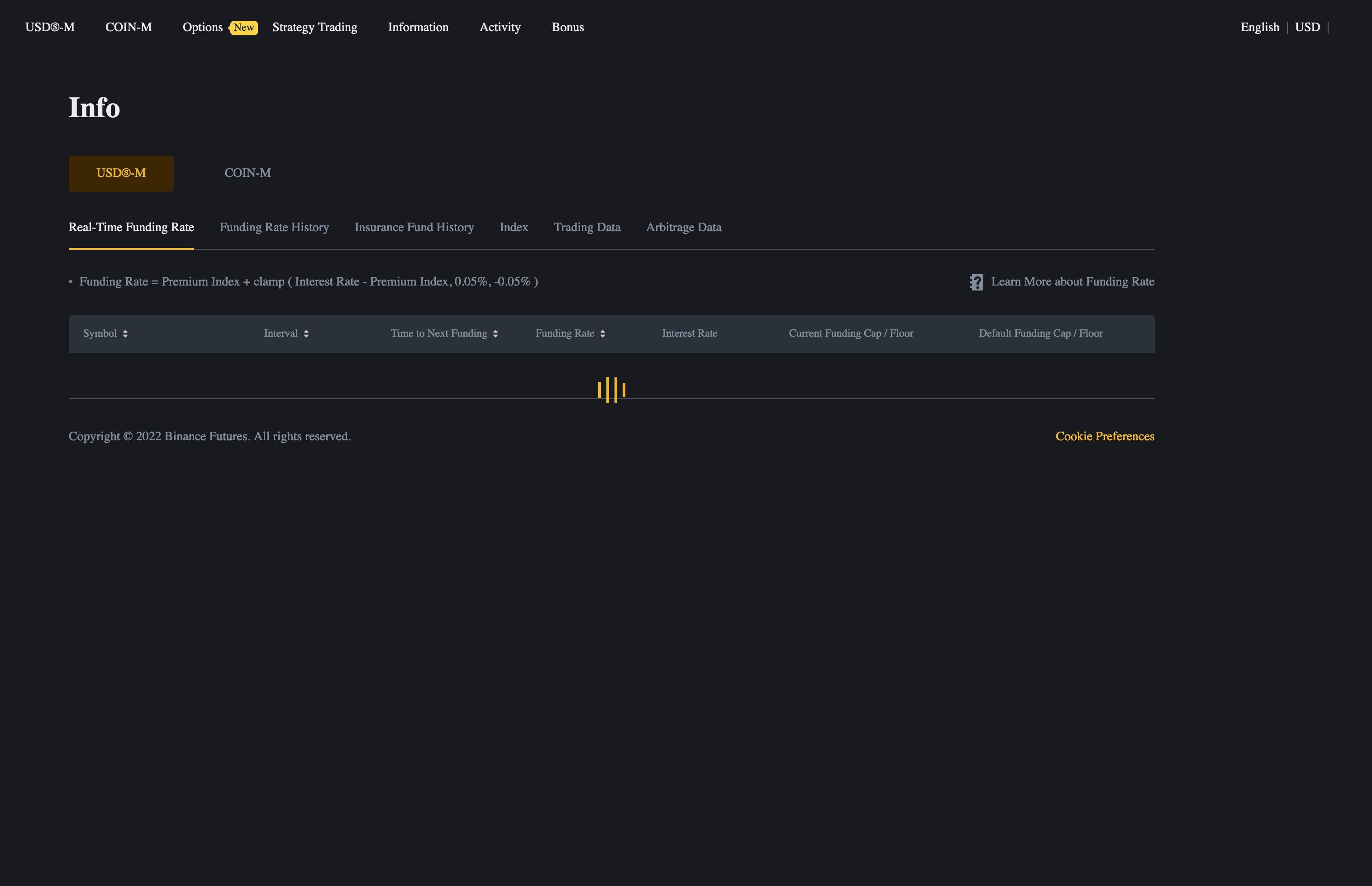
Task: Open the USD currency selector
Action: tap(1307, 28)
